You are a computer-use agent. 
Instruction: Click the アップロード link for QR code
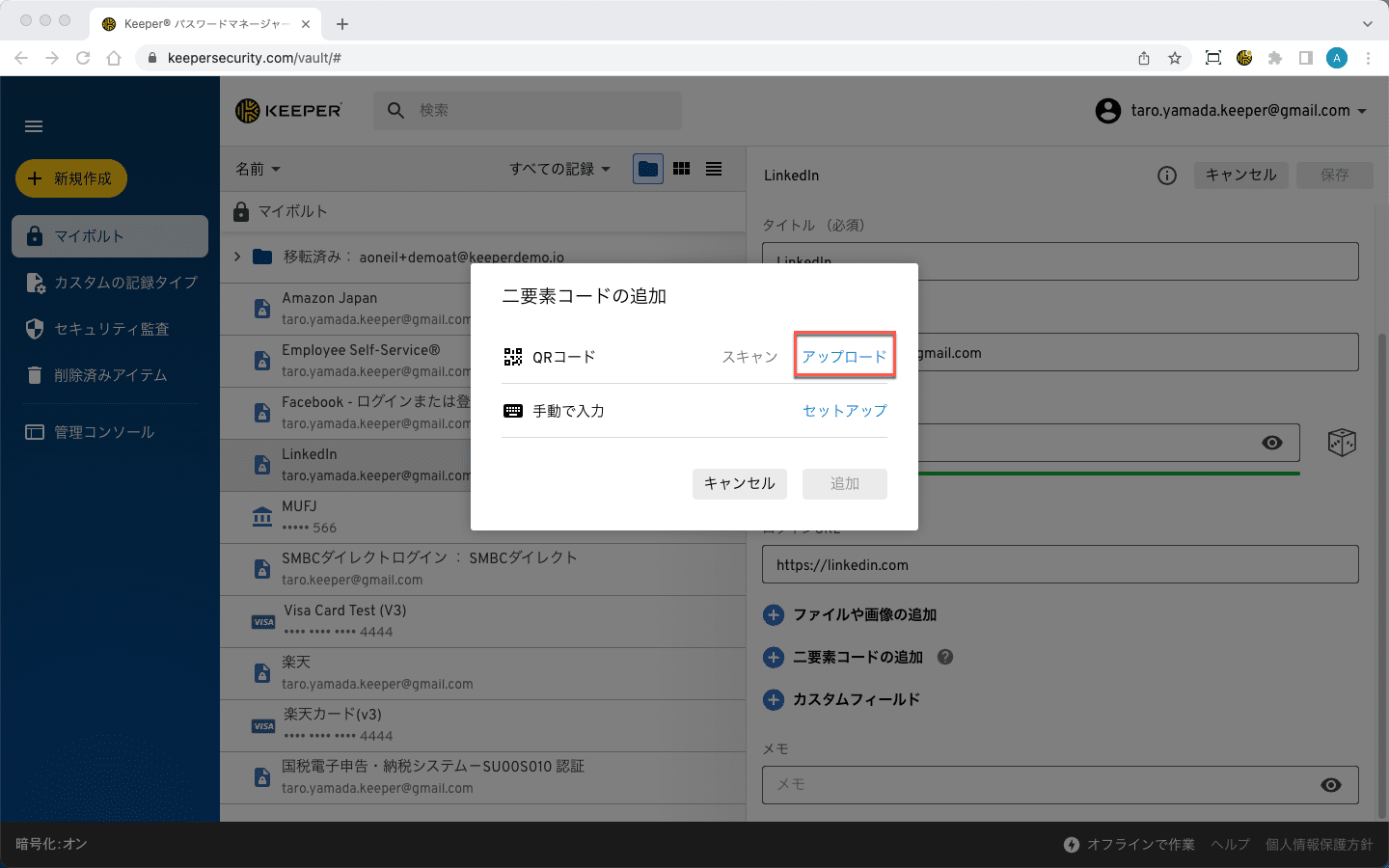(x=844, y=357)
